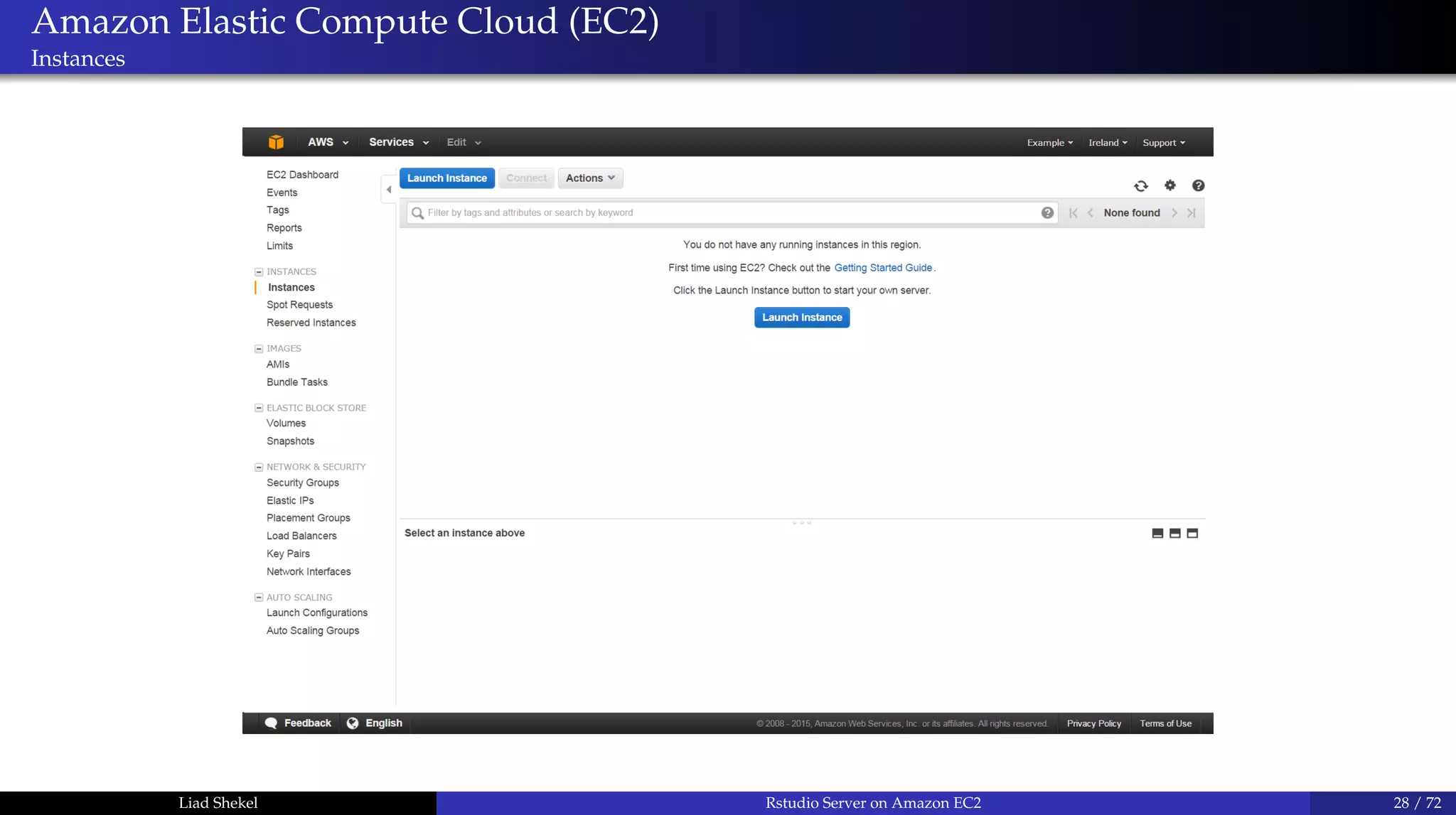This screenshot has height=815, width=1456.
Task: Open Launch Configurations in sidebar
Action: 316,613
